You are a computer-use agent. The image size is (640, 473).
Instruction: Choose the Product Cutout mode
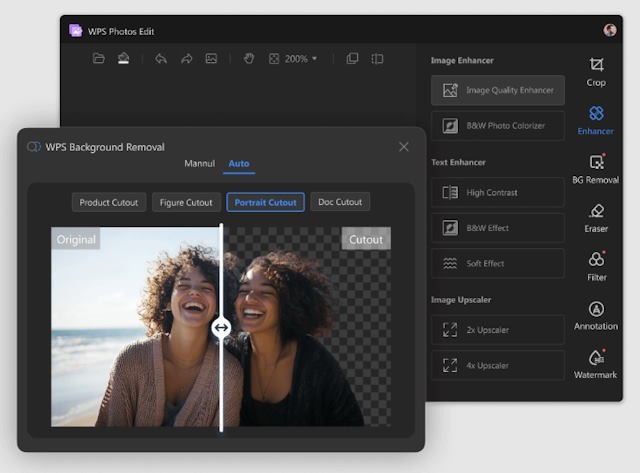[109, 202]
